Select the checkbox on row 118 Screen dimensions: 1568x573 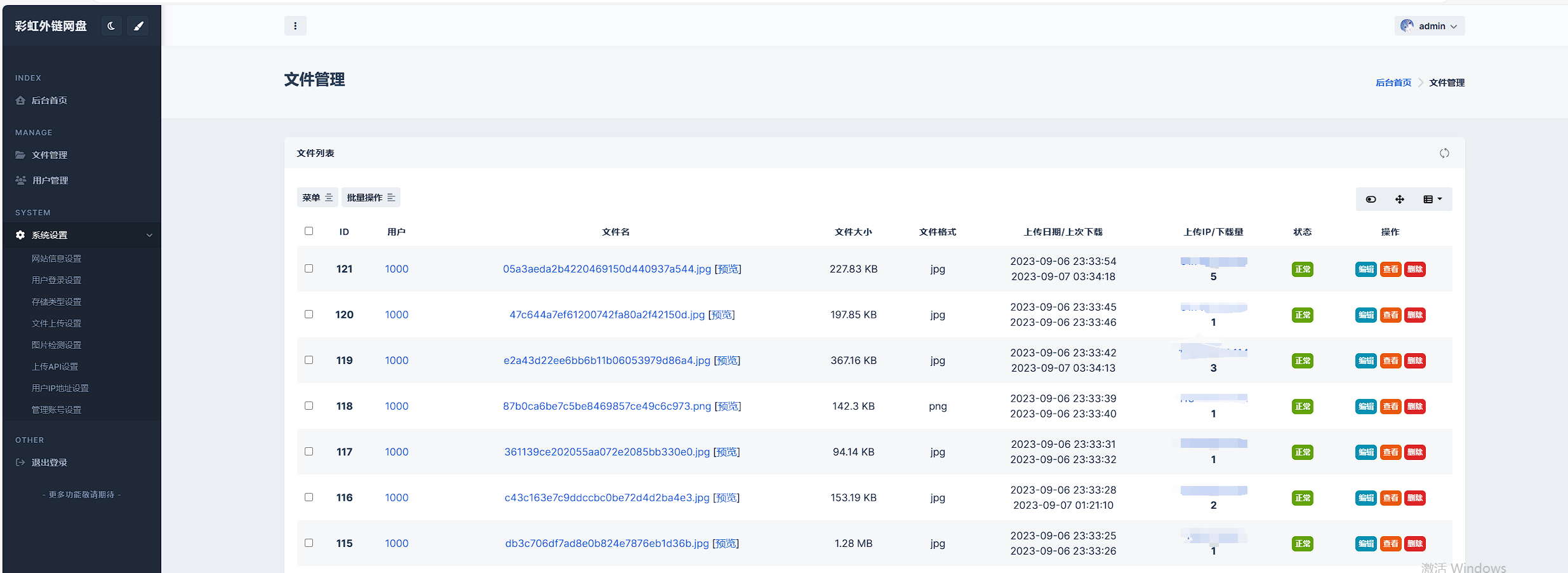click(309, 406)
